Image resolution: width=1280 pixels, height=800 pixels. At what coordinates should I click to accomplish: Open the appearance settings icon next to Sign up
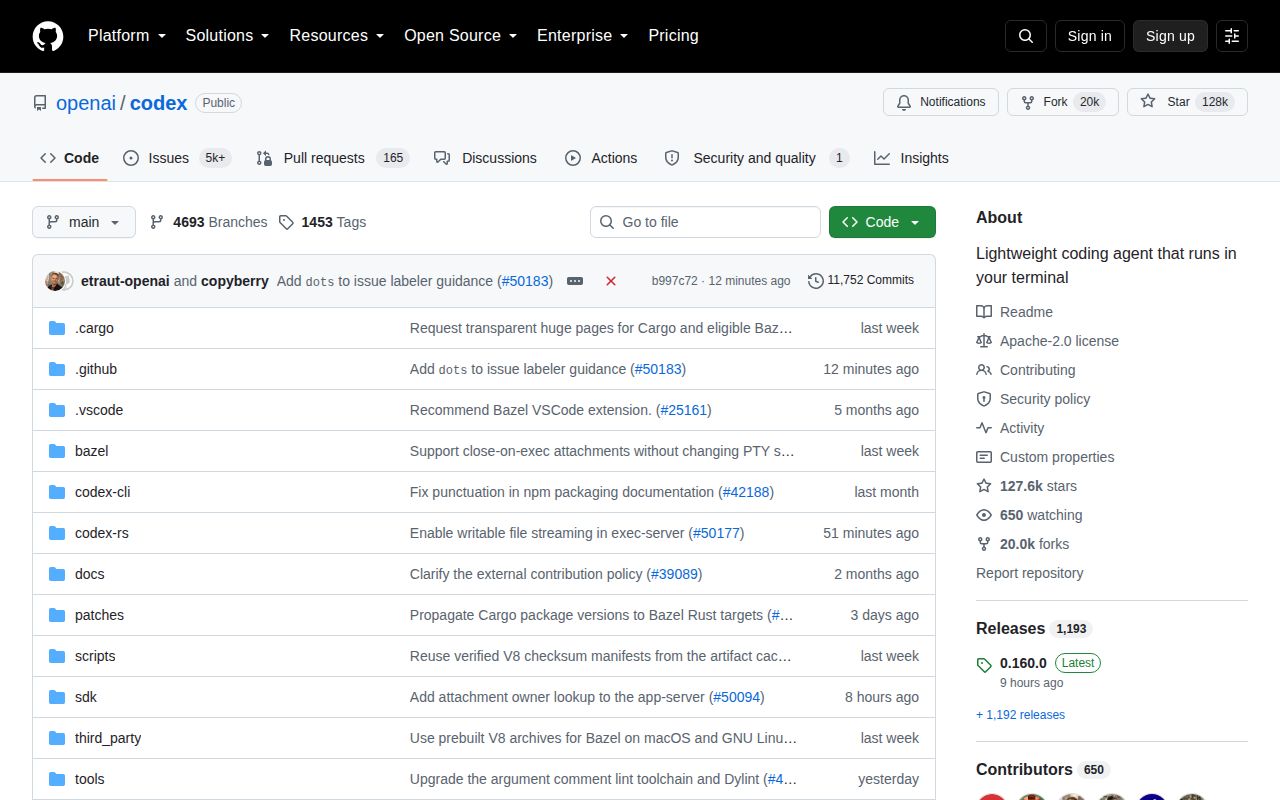[1232, 36]
